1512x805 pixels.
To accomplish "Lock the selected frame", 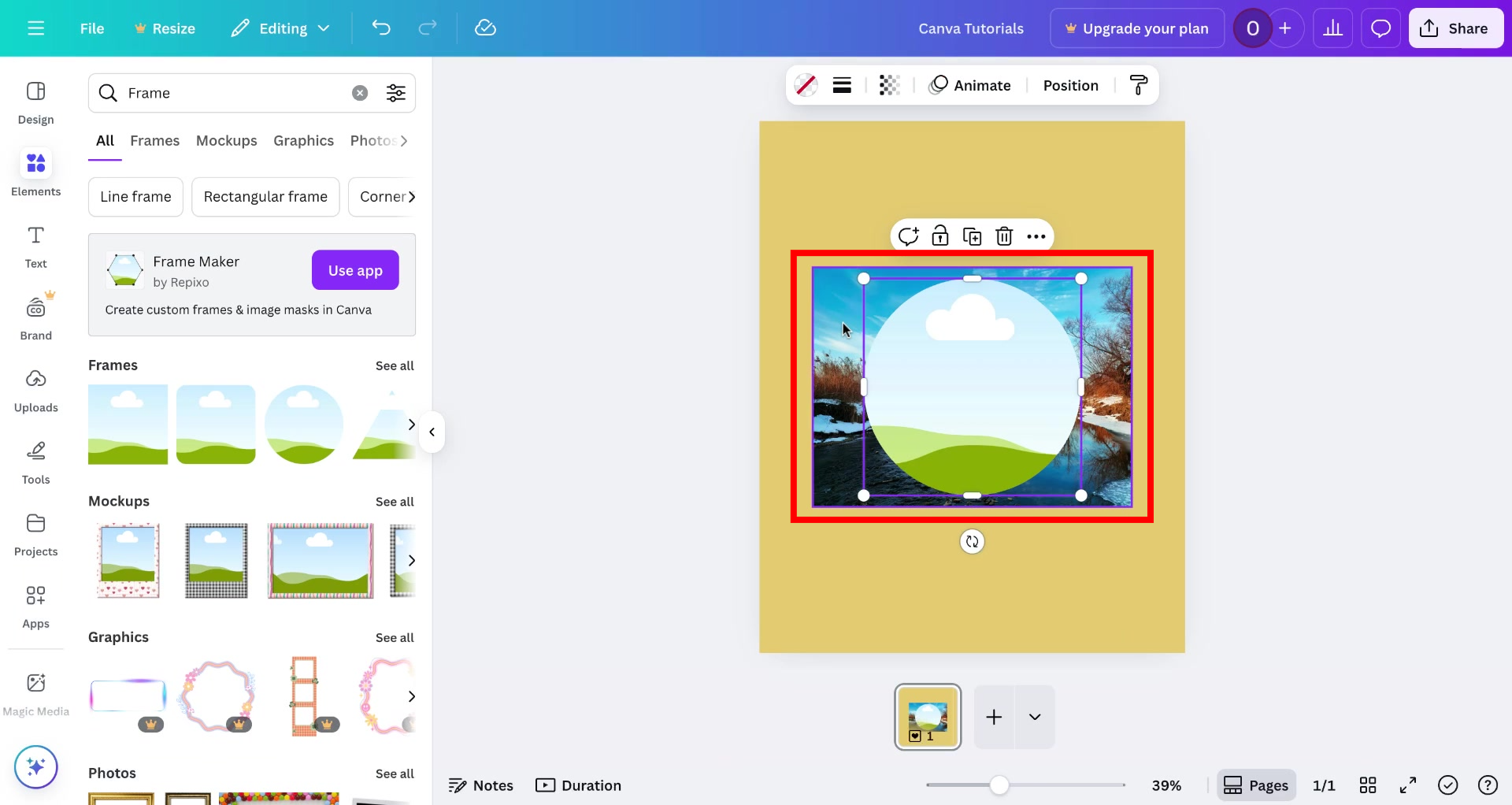I will (940, 236).
